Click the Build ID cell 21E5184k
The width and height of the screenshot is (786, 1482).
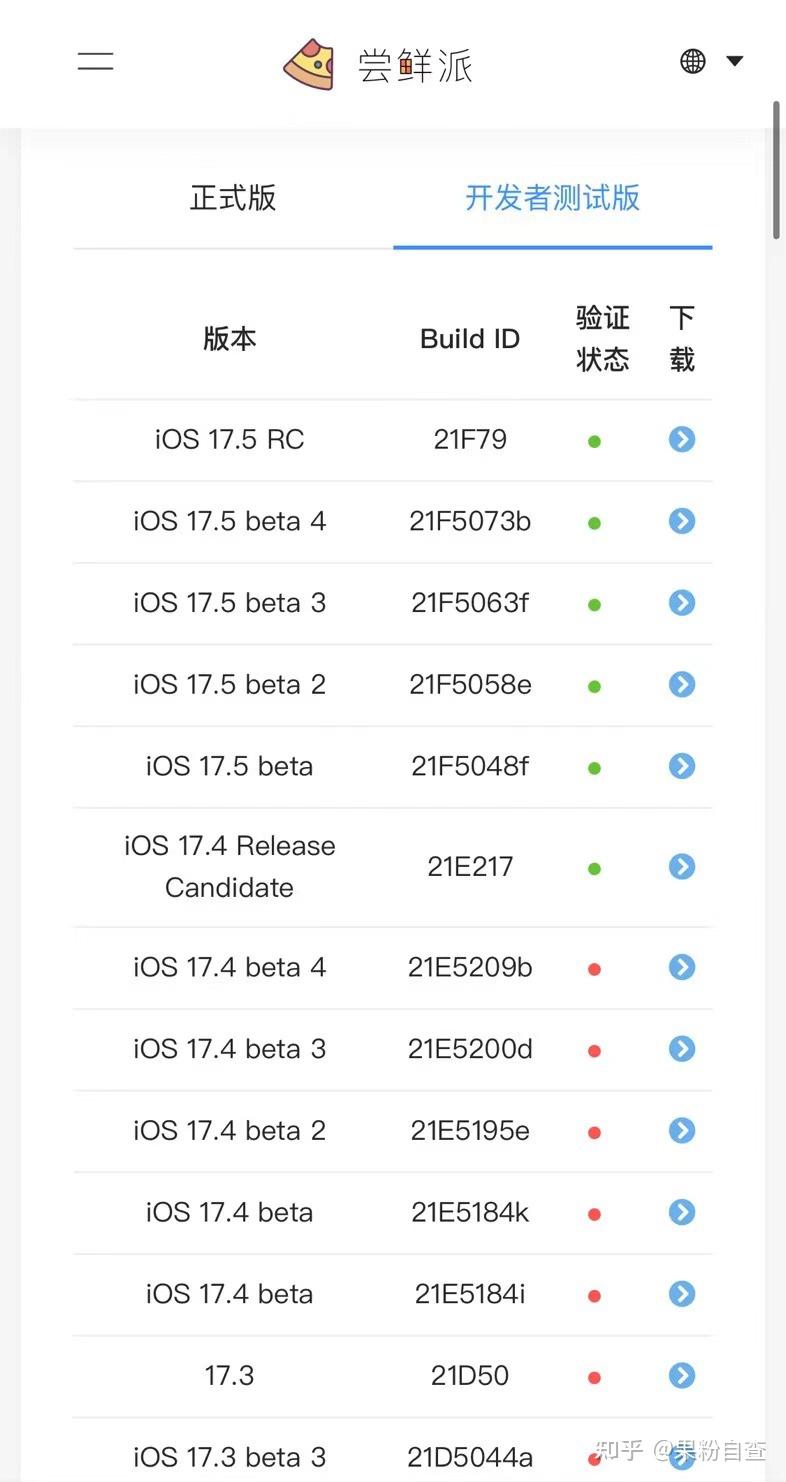470,1212
